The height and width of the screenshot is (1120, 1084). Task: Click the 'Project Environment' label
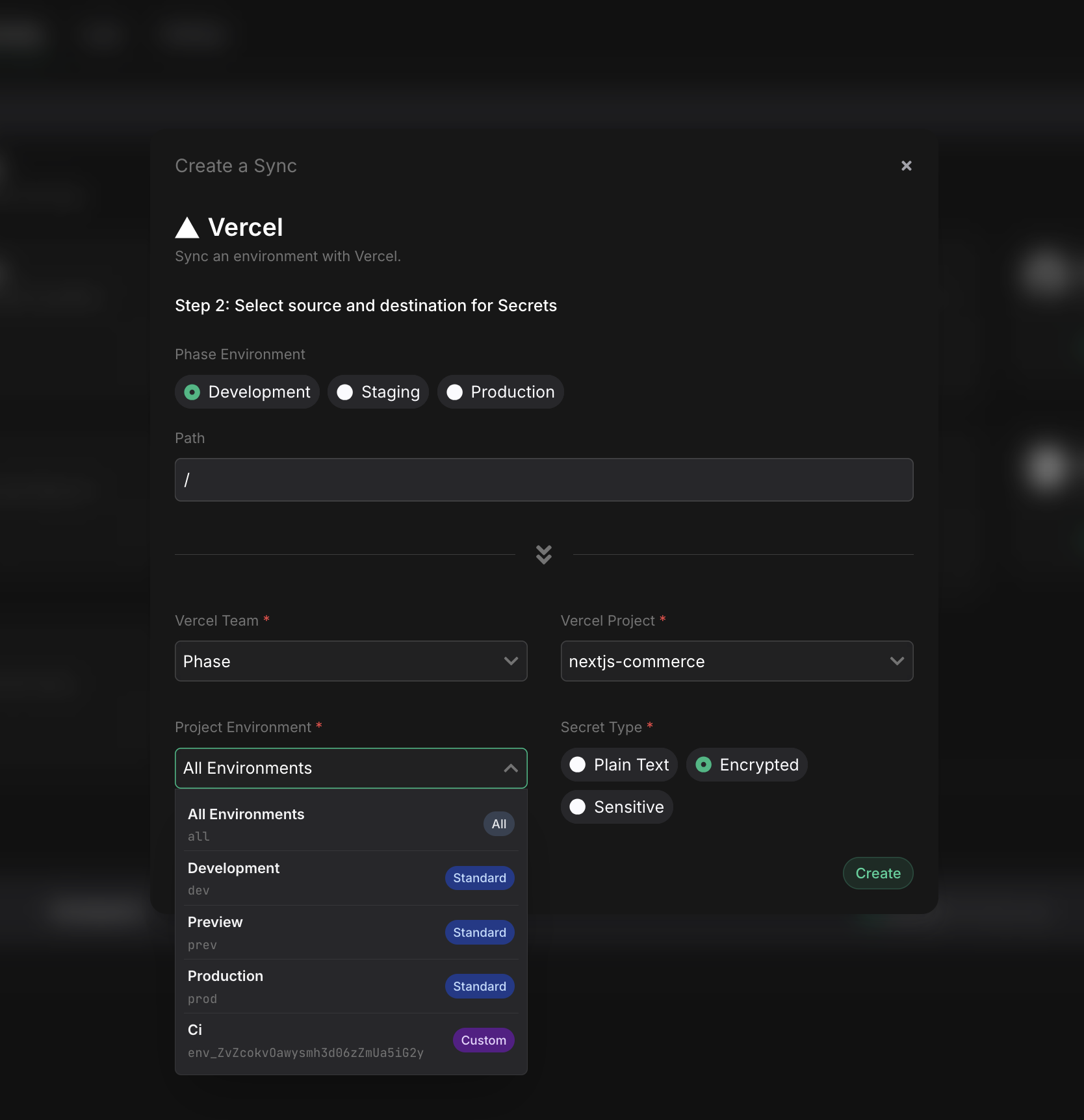(x=243, y=727)
